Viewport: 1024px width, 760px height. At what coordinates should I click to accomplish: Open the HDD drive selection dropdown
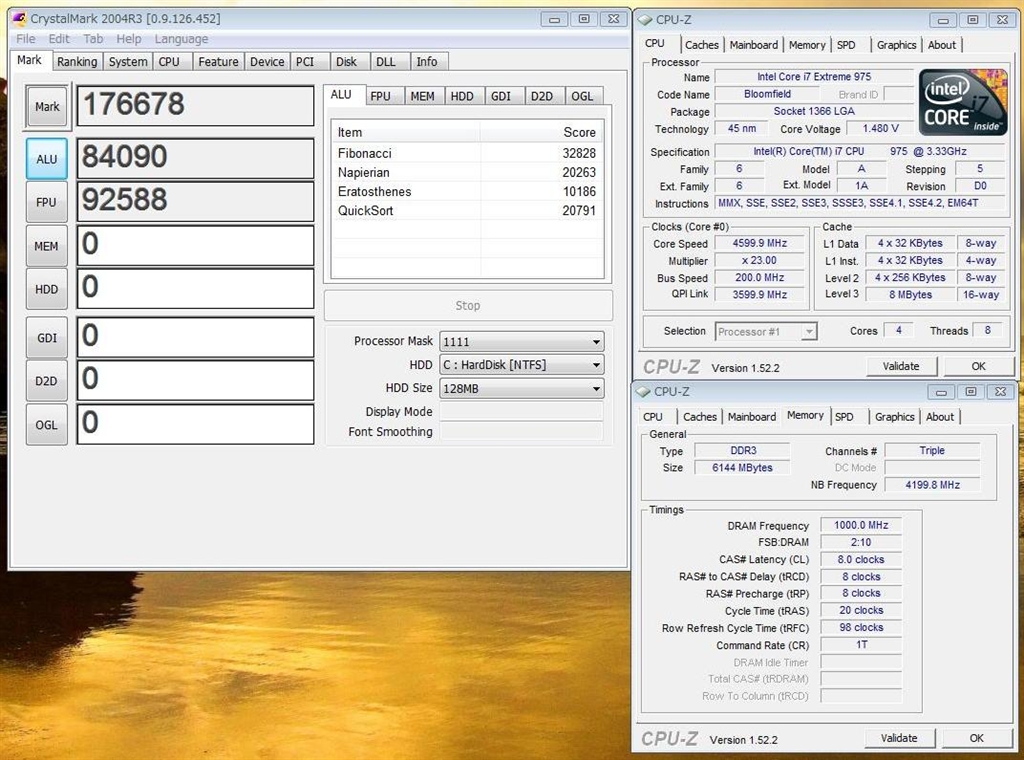tap(521, 365)
